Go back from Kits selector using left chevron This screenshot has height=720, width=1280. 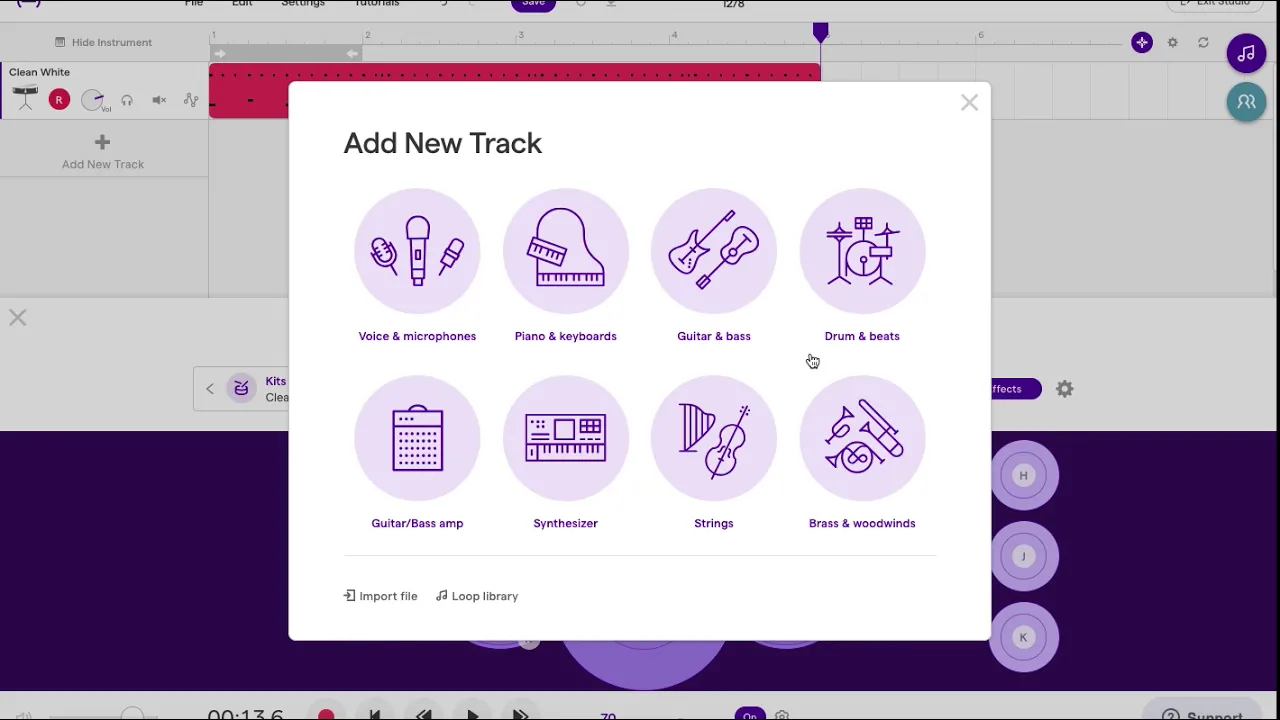click(x=210, y=389)
